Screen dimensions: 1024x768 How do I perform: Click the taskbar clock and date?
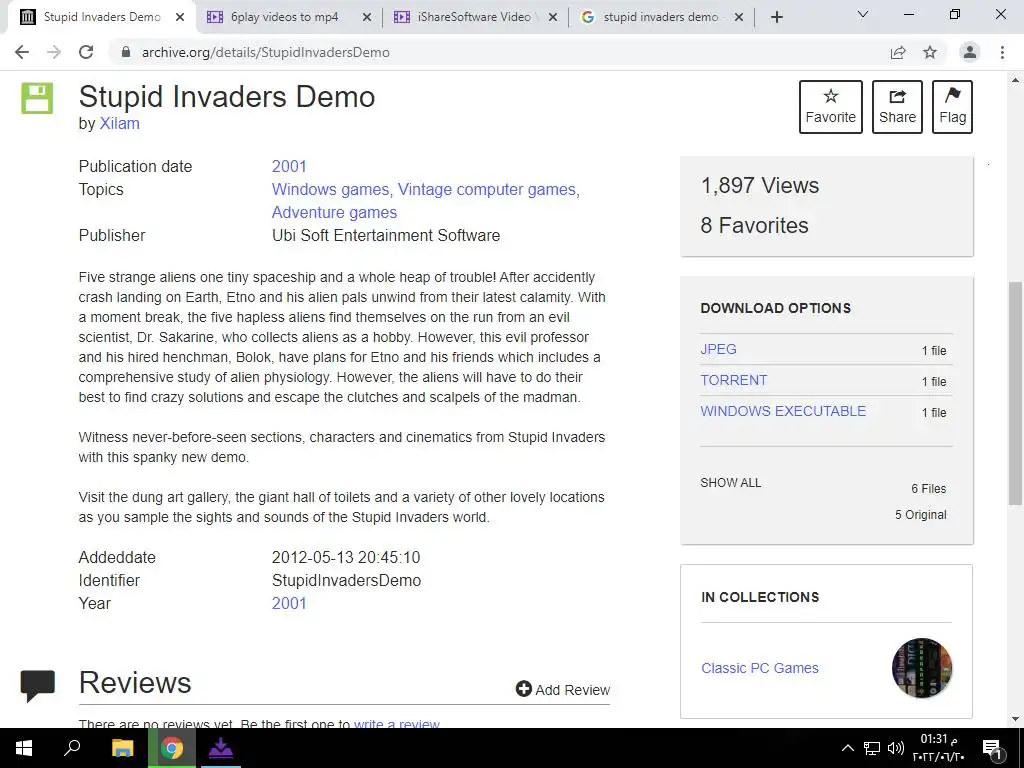coord(938,748)
